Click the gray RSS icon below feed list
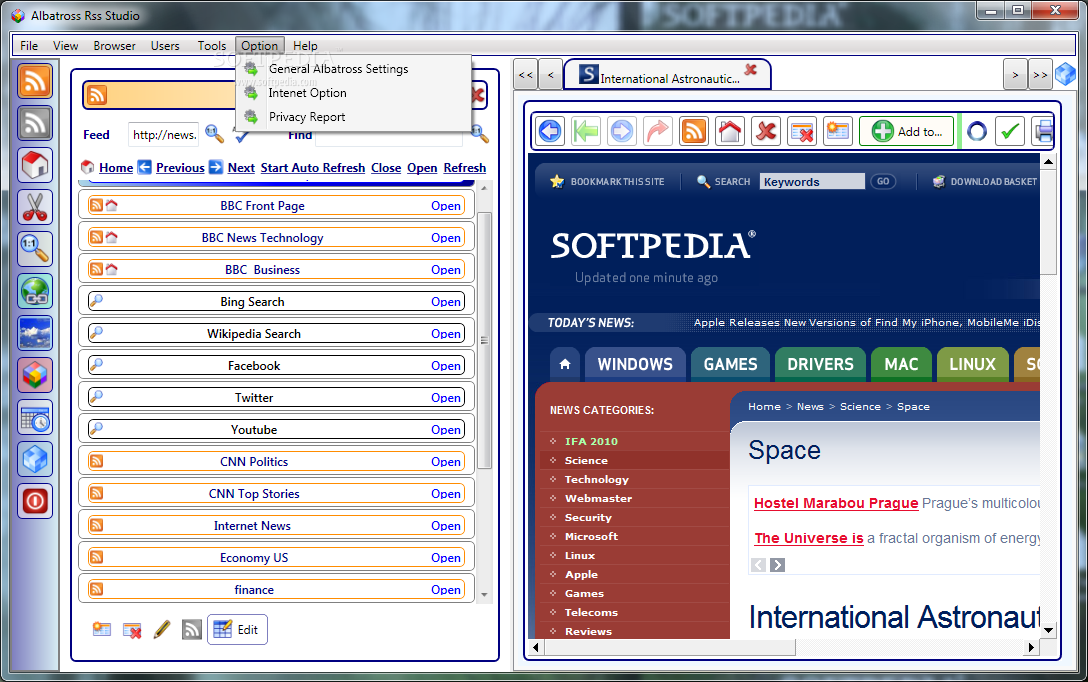1088x682 pixels. 192,629
